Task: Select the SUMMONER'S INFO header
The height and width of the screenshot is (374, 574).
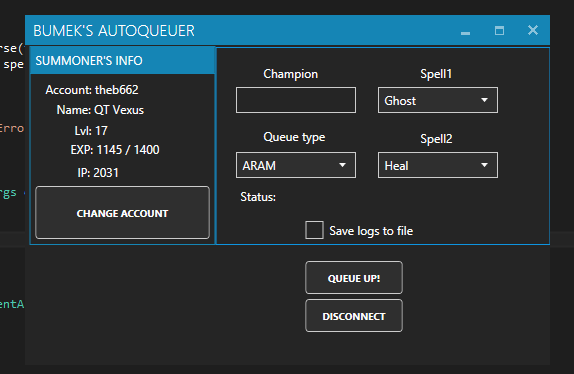Action: 122,61
